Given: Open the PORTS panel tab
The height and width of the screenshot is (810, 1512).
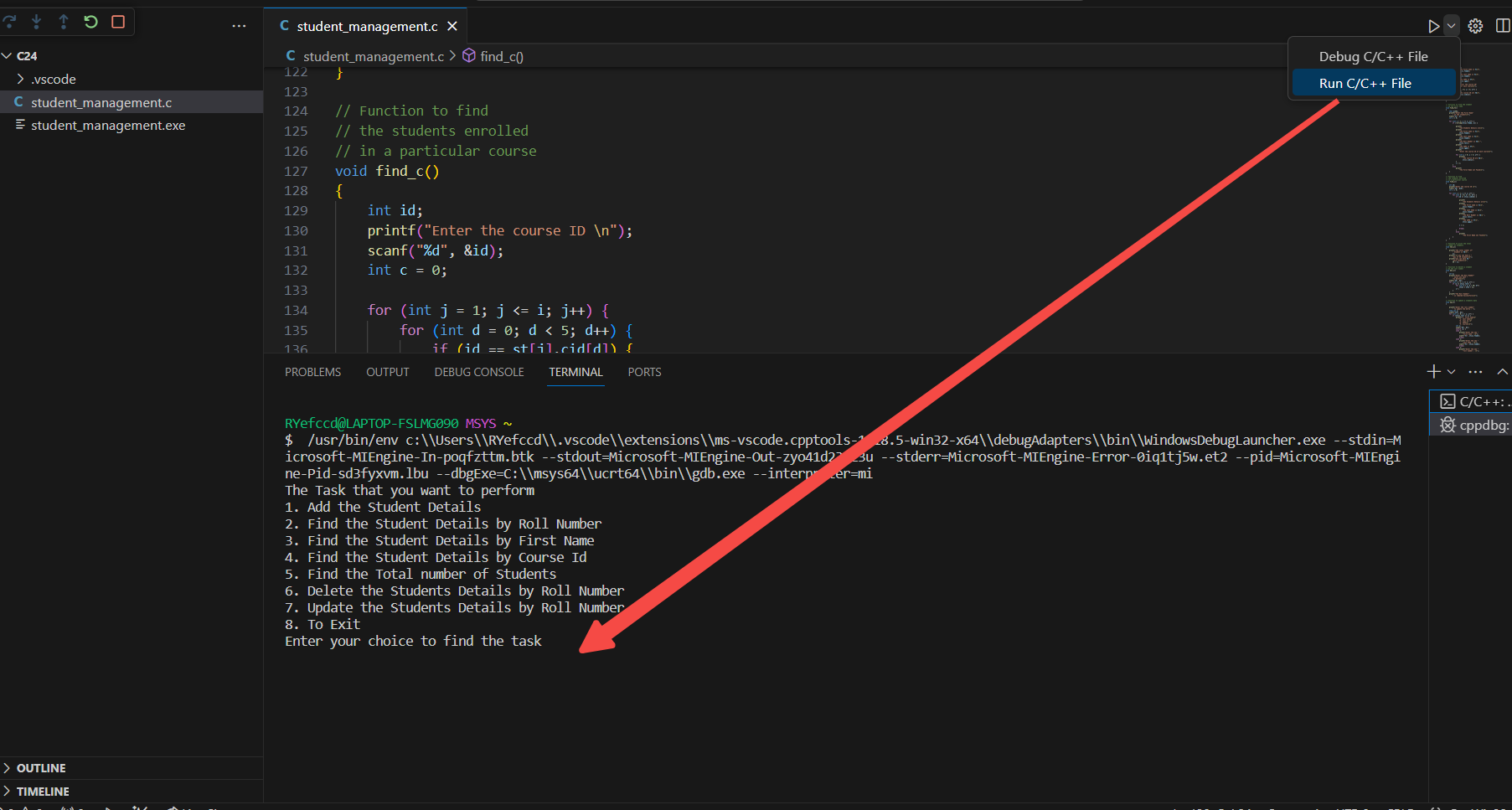Looking at the screenshot, I should [x=644, y=372].
